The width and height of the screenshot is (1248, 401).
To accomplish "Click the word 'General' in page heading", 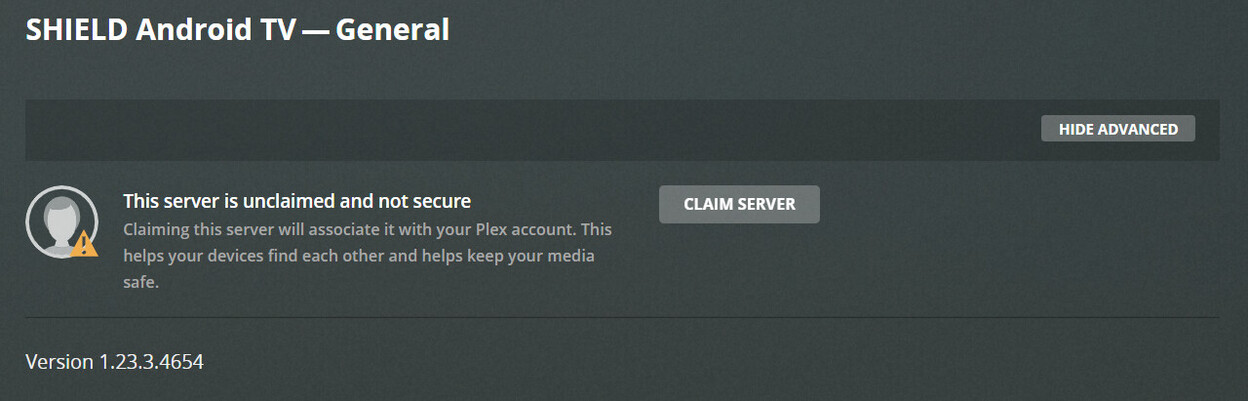I will pyautogui.click(x=392, y=30).
